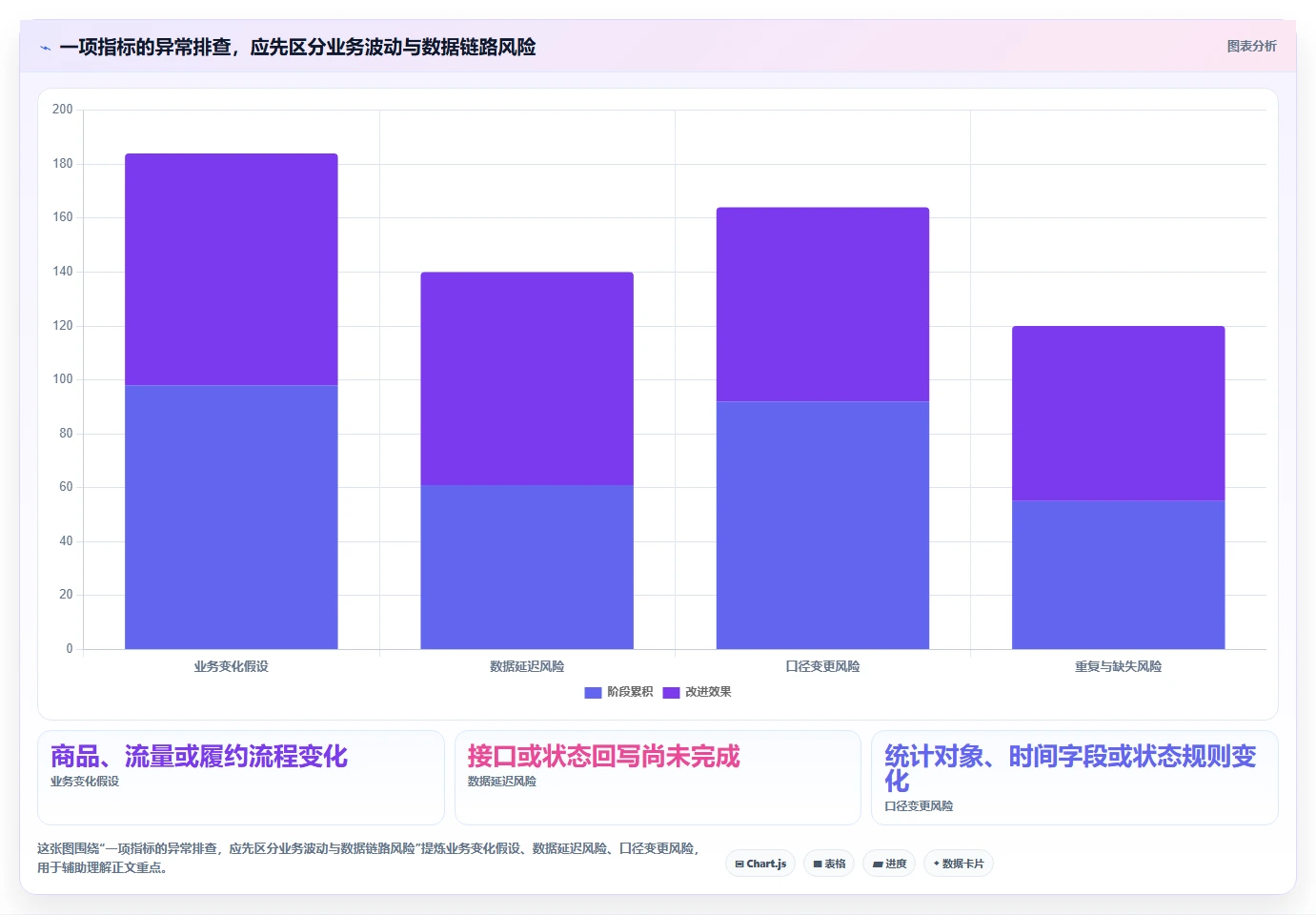Click the purple segment of the 数据延迟风险 bar
The image size is (1316, 915).
click(527, 378)
